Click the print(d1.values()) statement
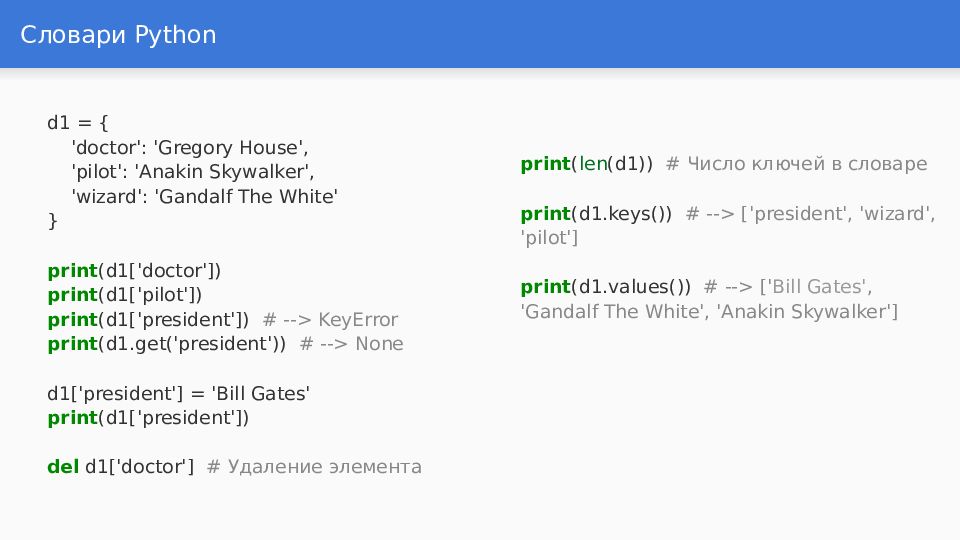960x540 pixels. [x=606, y=287]
